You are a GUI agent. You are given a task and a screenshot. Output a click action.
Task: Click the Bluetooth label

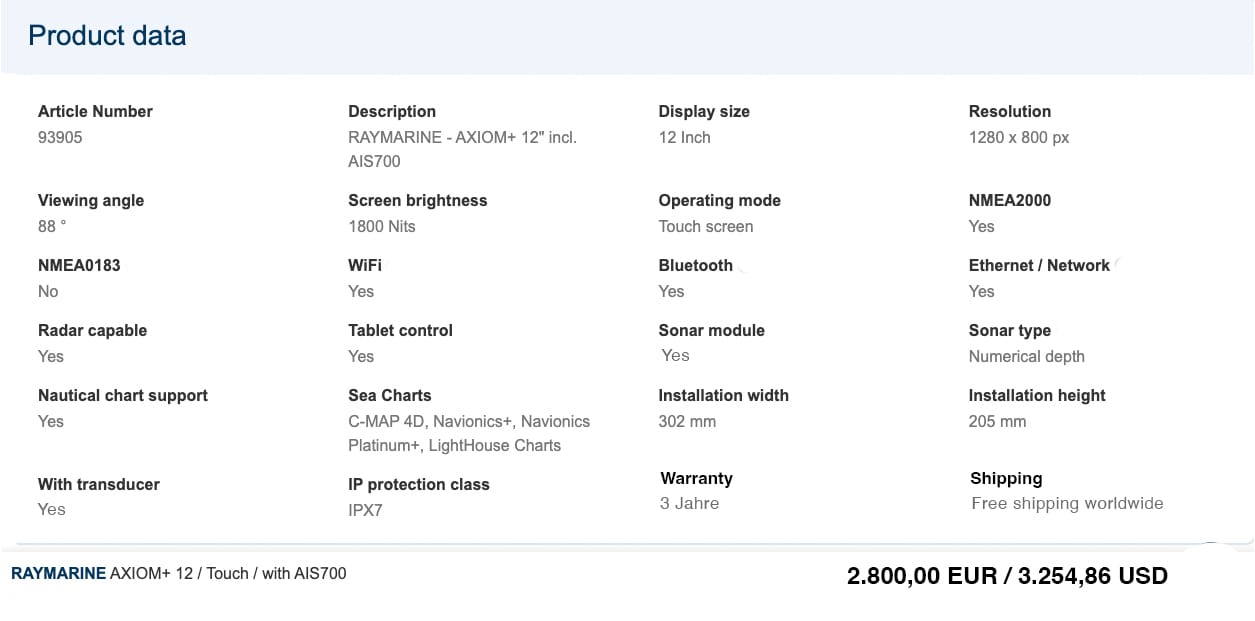[695, 265]
